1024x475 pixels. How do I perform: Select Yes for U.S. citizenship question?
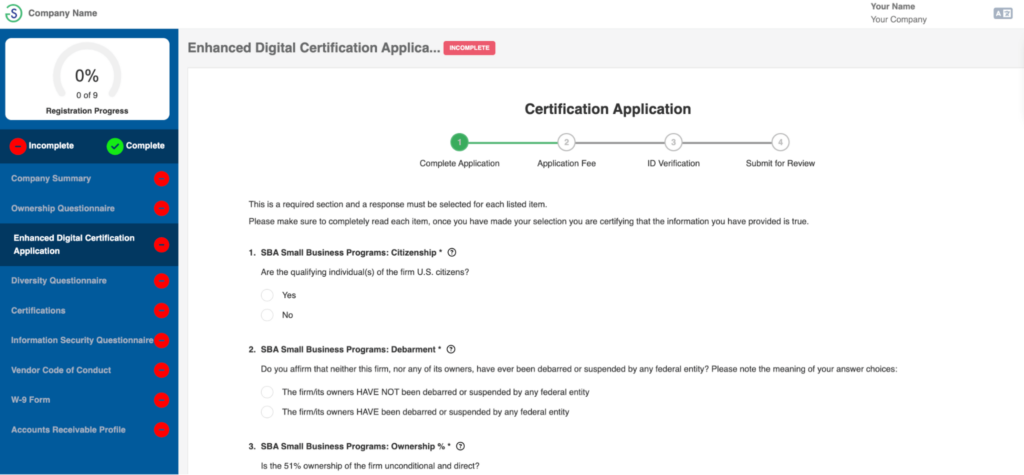[267, 295]
